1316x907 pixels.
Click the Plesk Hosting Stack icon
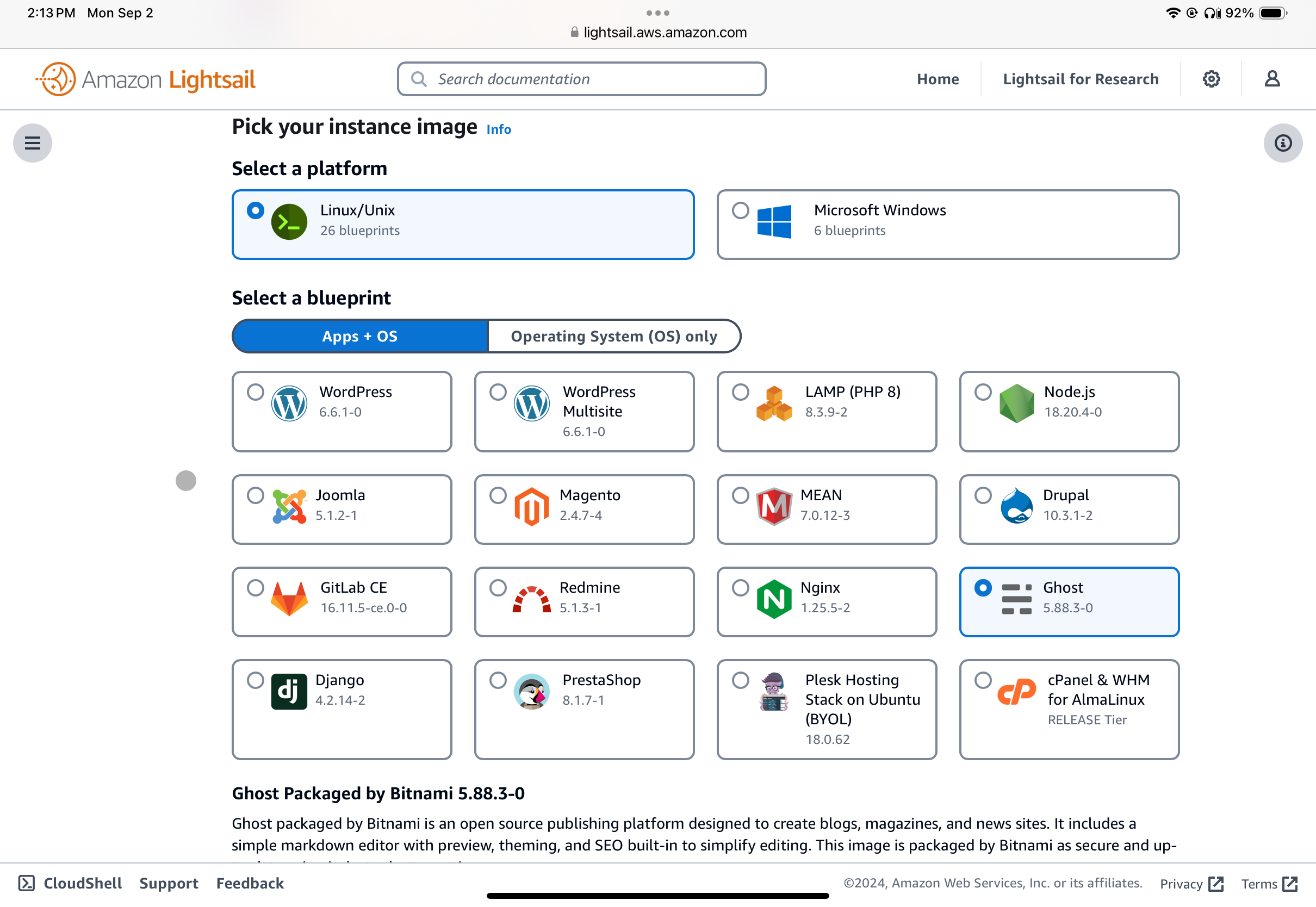pos(774,692)
